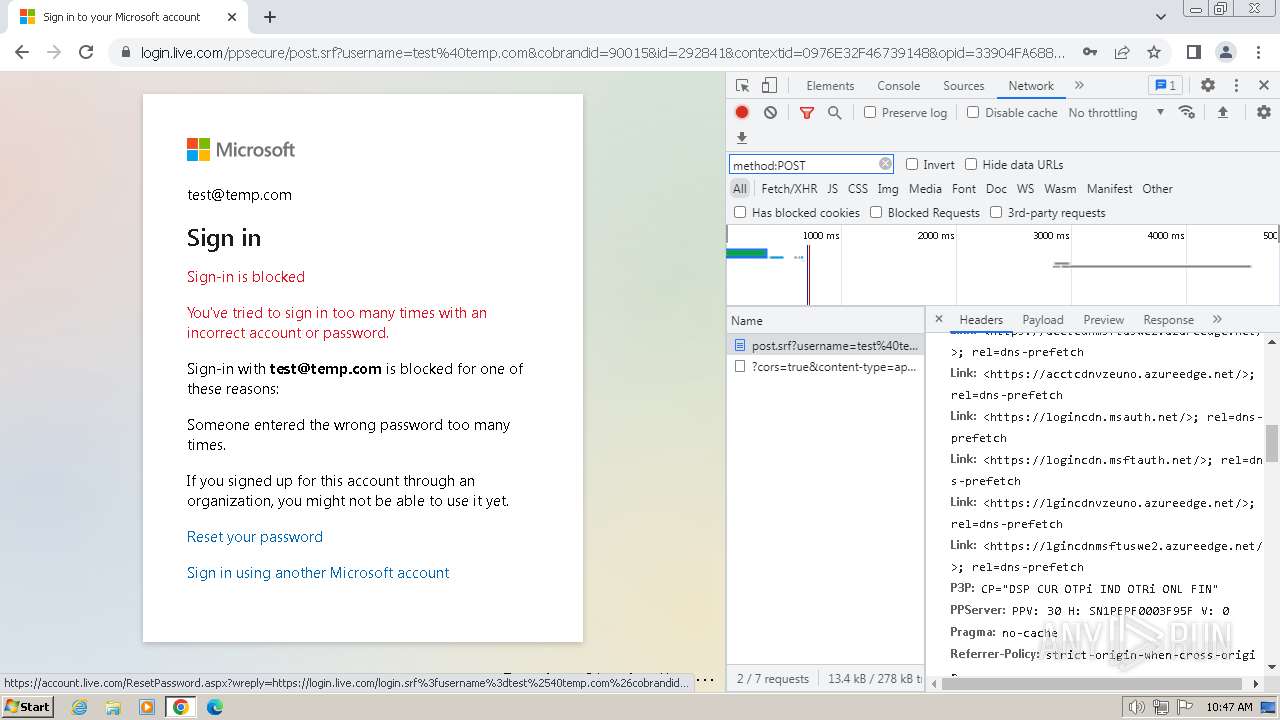Open Chrome profile avatar
The height and width of the screenshot is (720, 1280).
[x=1225, y=52]
